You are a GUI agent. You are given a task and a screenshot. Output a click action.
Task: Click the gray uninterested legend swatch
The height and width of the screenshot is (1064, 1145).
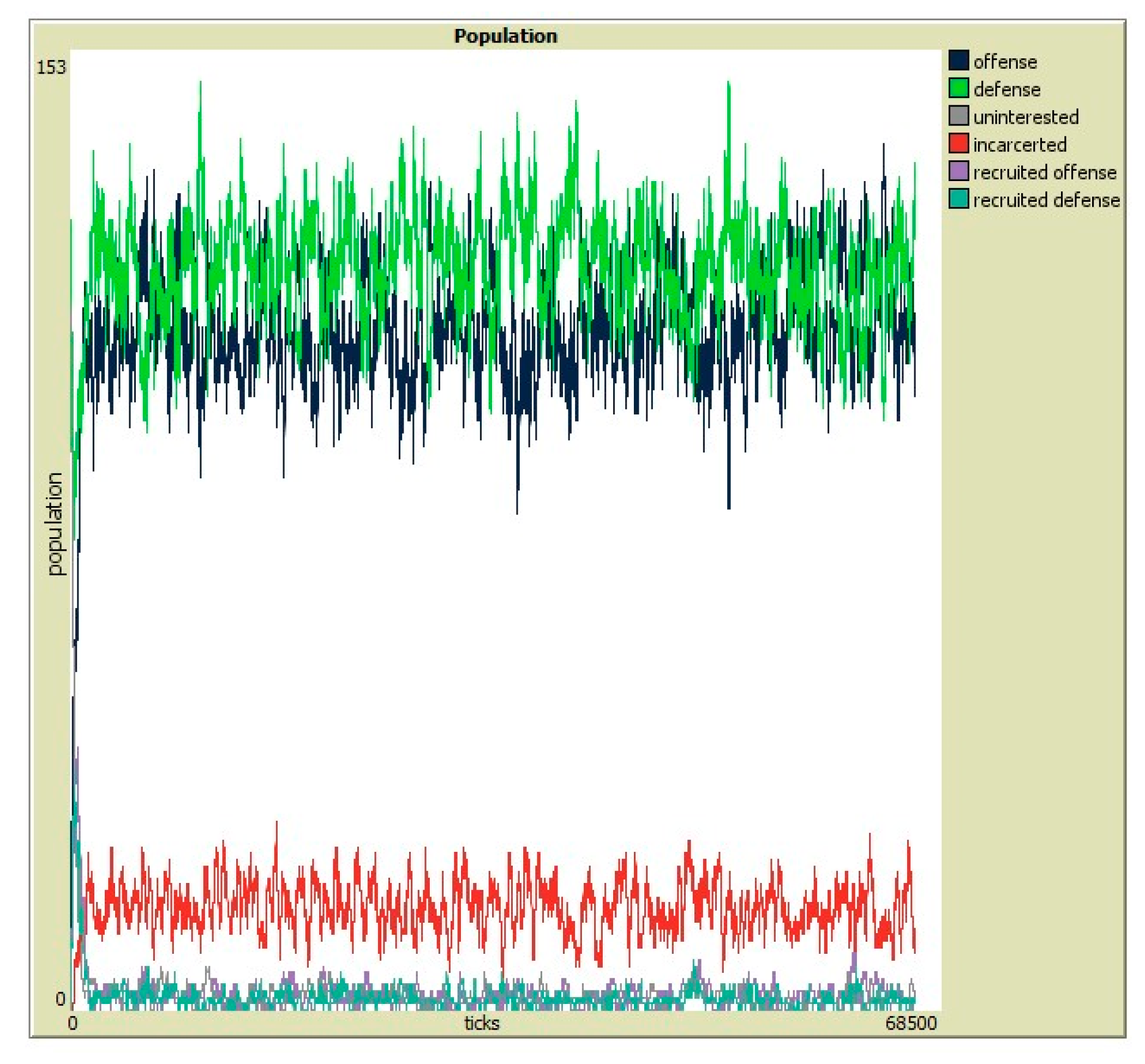(x=958, y=116)
